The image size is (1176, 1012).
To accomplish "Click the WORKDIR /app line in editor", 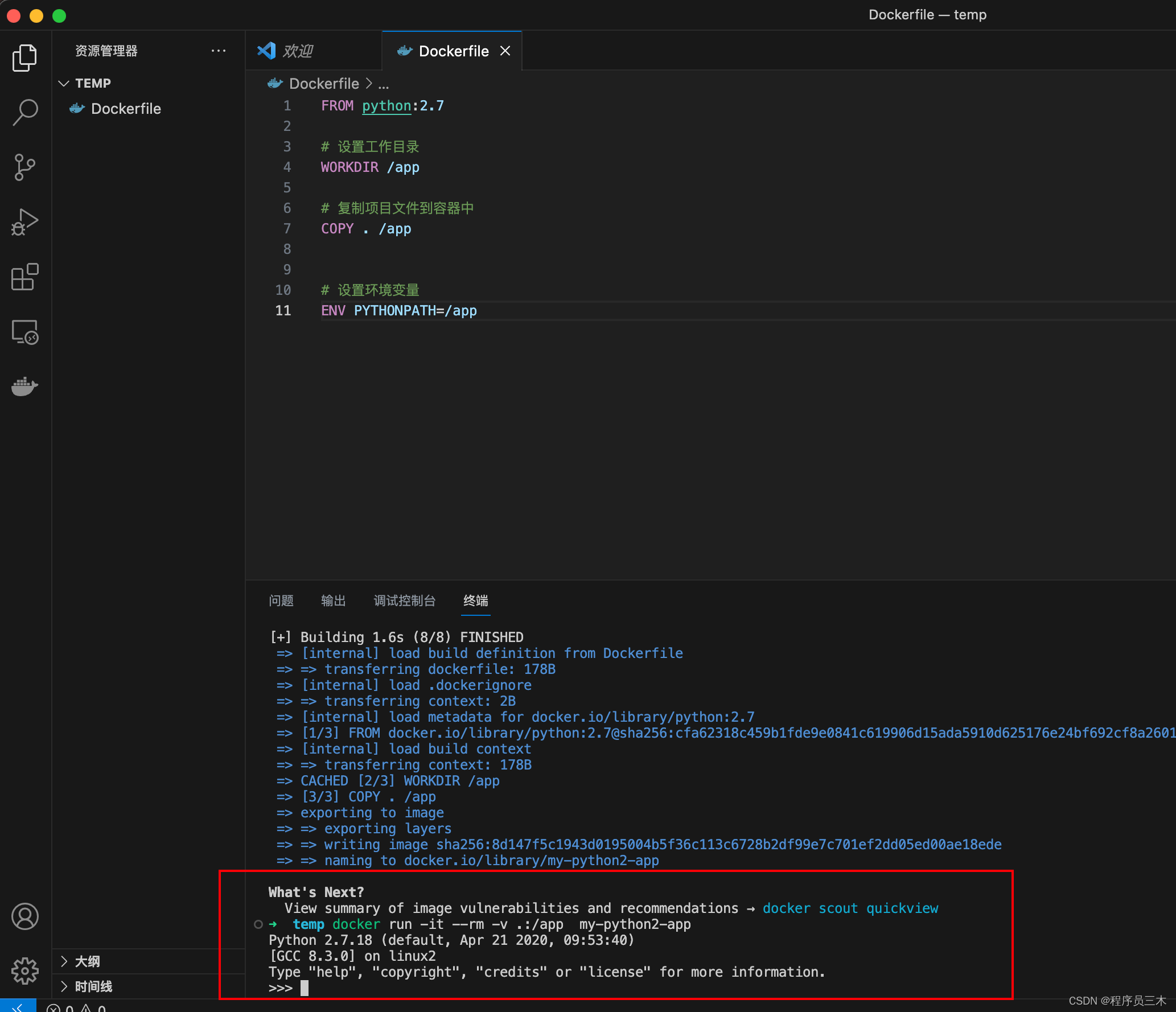I will pos(370,167).
